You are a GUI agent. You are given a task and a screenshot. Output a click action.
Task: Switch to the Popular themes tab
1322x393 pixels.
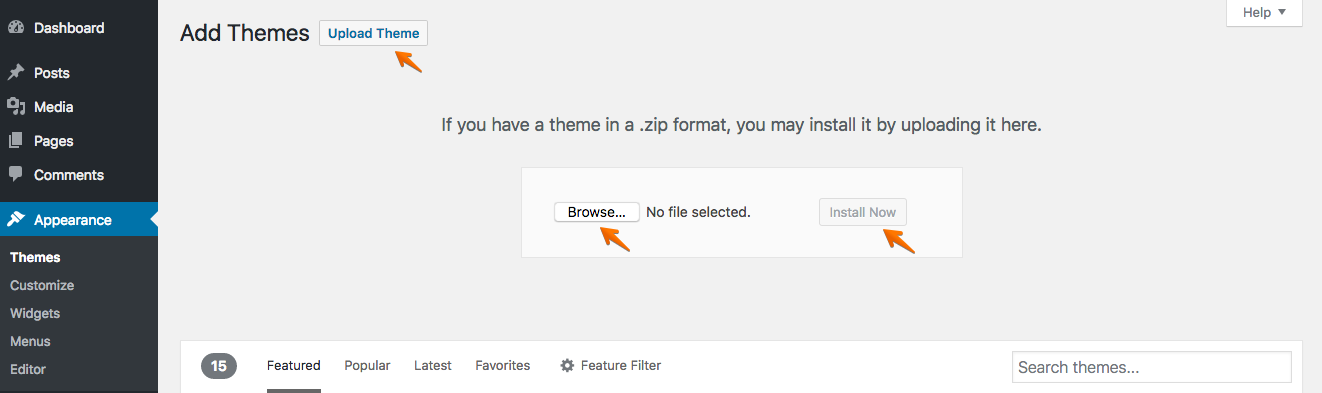tap(367, 366)
